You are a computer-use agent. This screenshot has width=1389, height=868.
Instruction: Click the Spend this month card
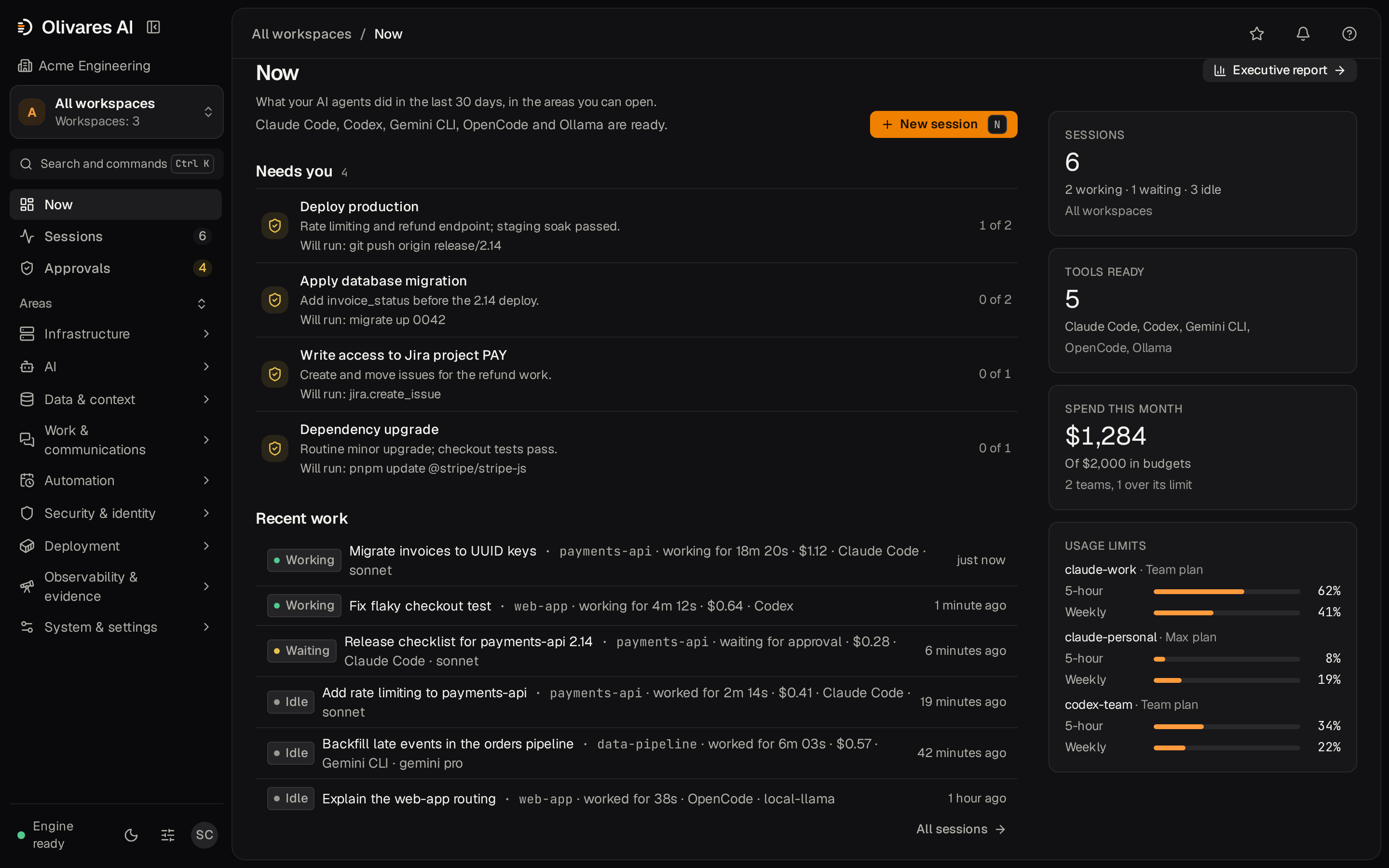click(1202, 447)
